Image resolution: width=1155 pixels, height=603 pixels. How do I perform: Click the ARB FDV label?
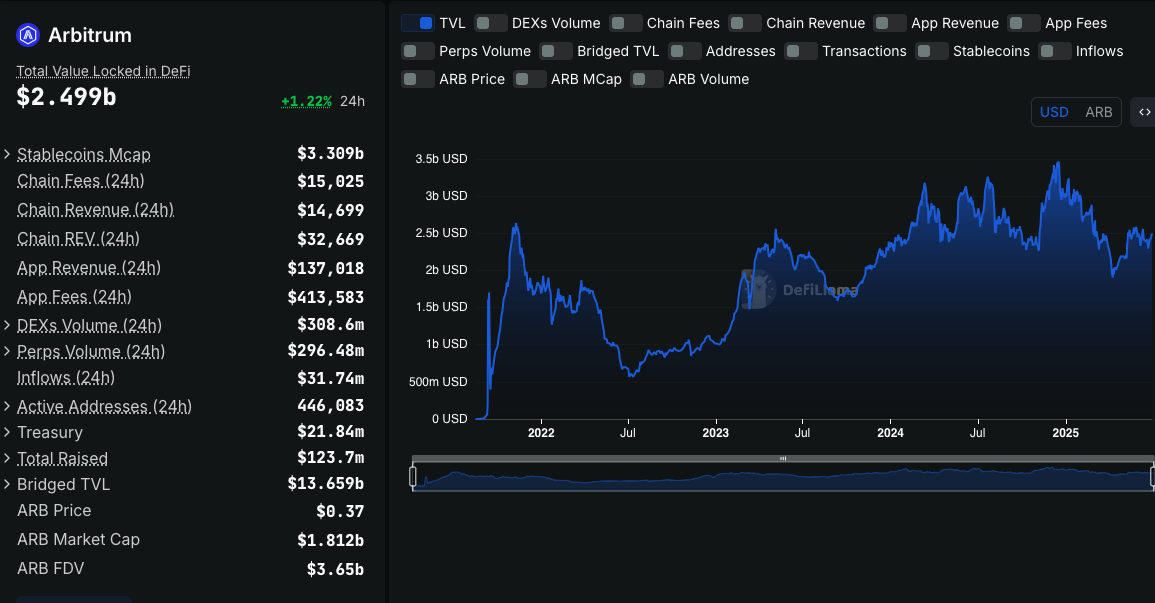(50, 568)
